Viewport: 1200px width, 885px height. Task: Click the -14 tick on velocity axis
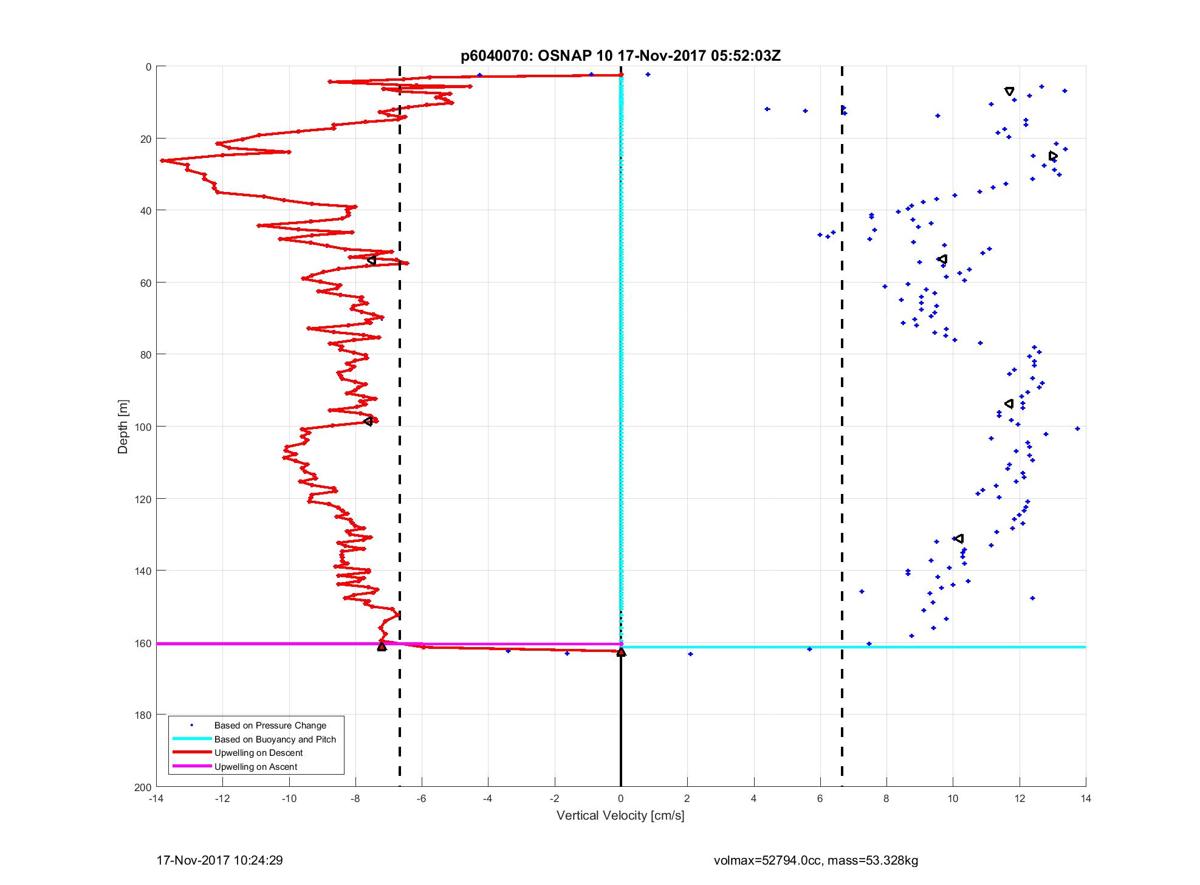(156, 799)
